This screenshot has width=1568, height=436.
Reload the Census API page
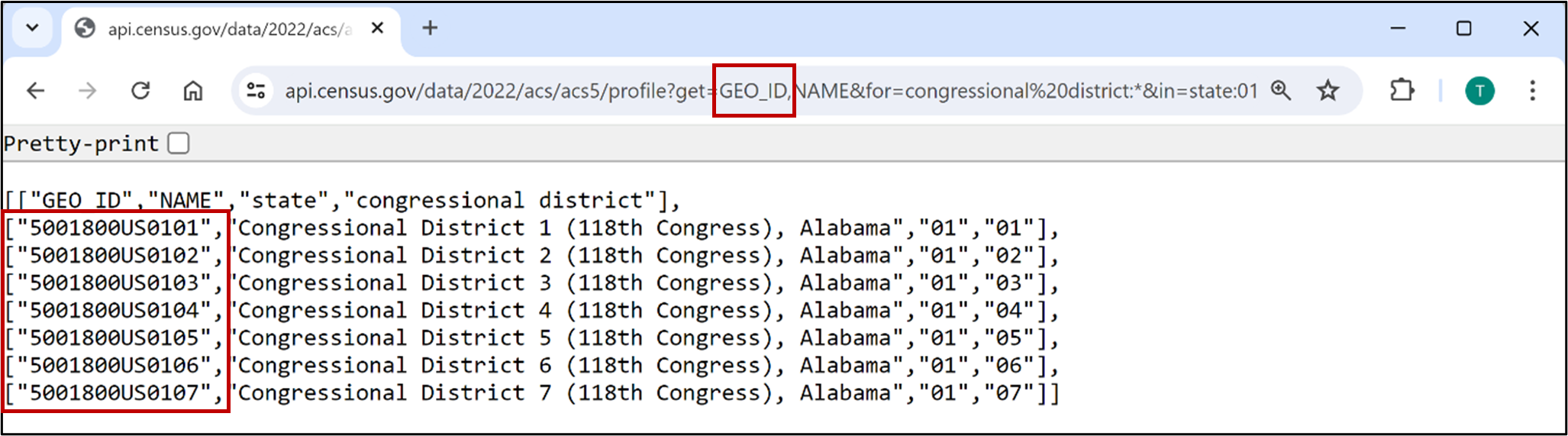[140, 91]
